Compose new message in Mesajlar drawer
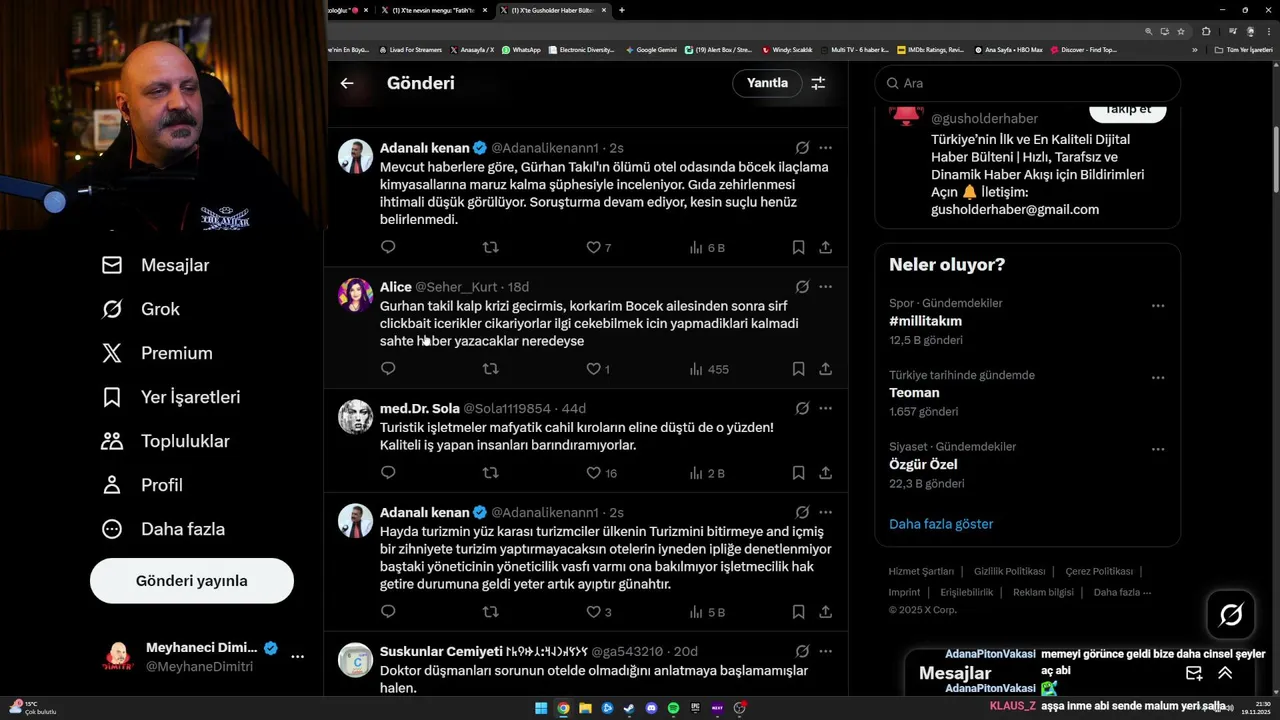Screen dimensions: 1280x720 pyautogui.click(x=1194, y=673)
